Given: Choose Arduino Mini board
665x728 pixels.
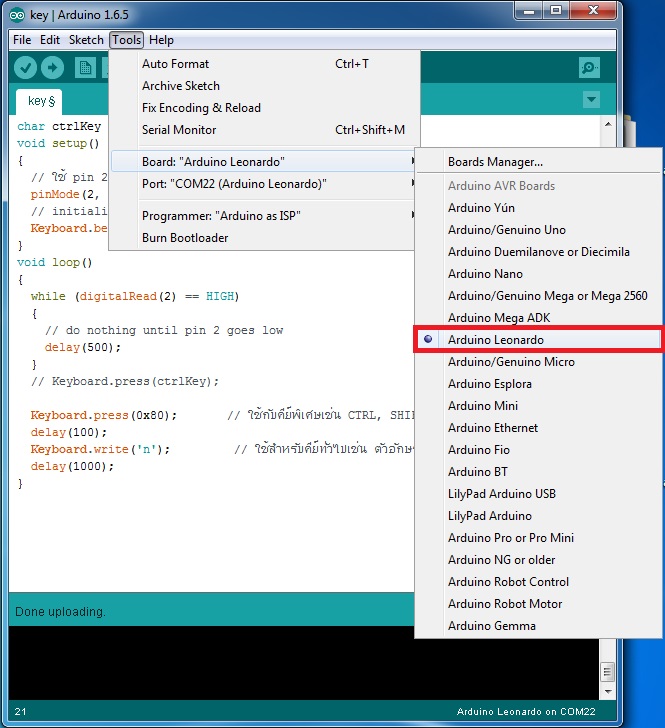Looking at the screenshot, I should pyautogui.click(x=538, y=406).
